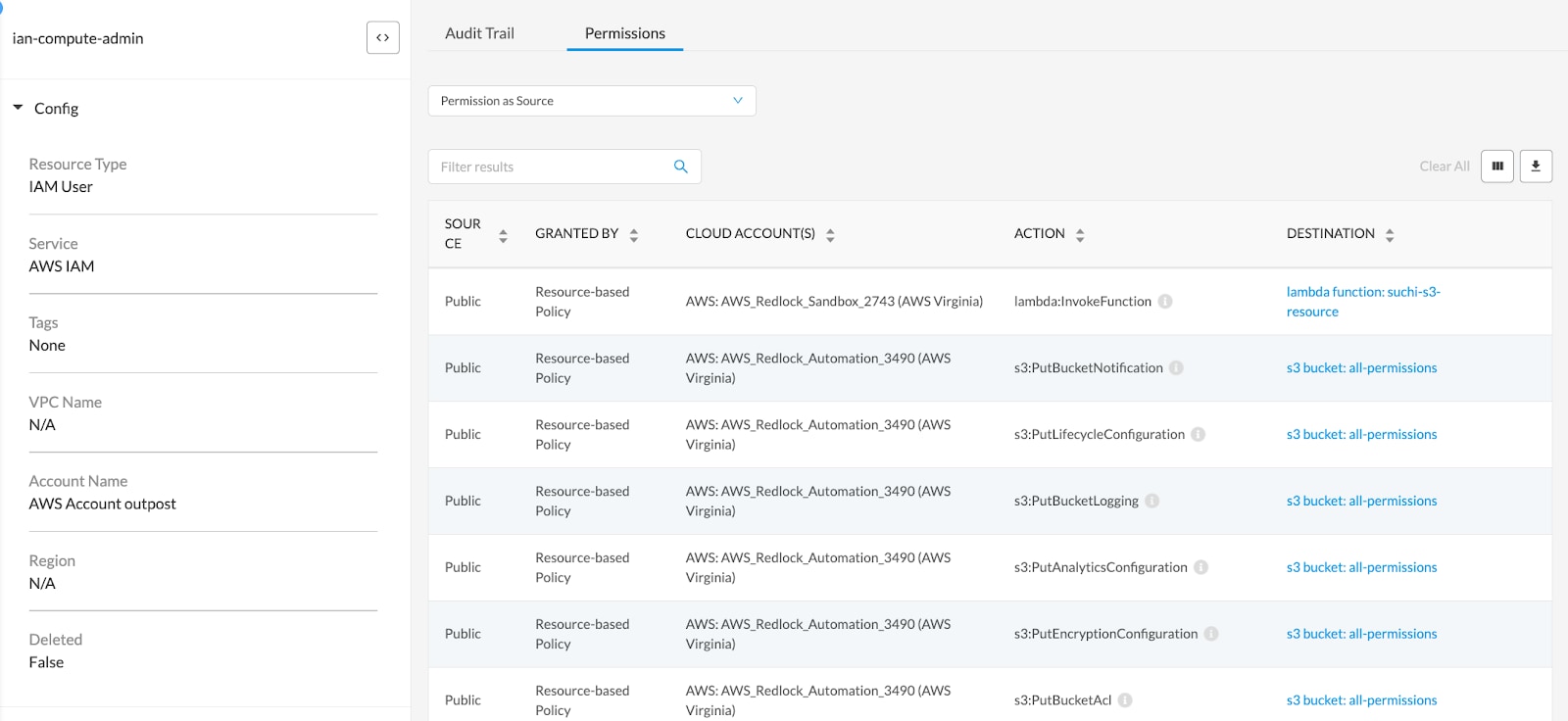Screen dimensions: 1568x721
Task: Click the s3:PutEncryptionConfiguration action text
Action: point(1105,634)
